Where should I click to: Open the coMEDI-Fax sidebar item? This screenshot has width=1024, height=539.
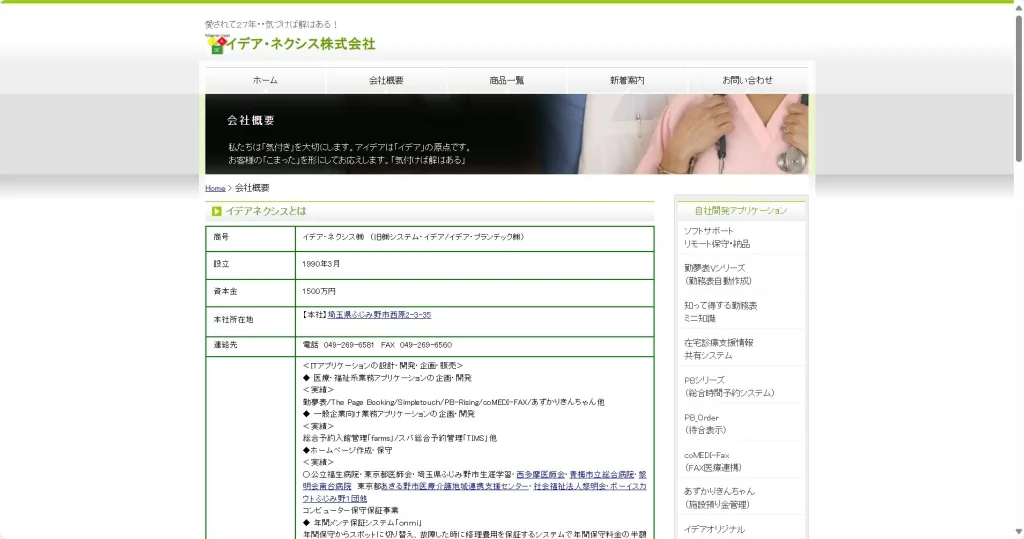pyautogui.click(x=712, y=461)
